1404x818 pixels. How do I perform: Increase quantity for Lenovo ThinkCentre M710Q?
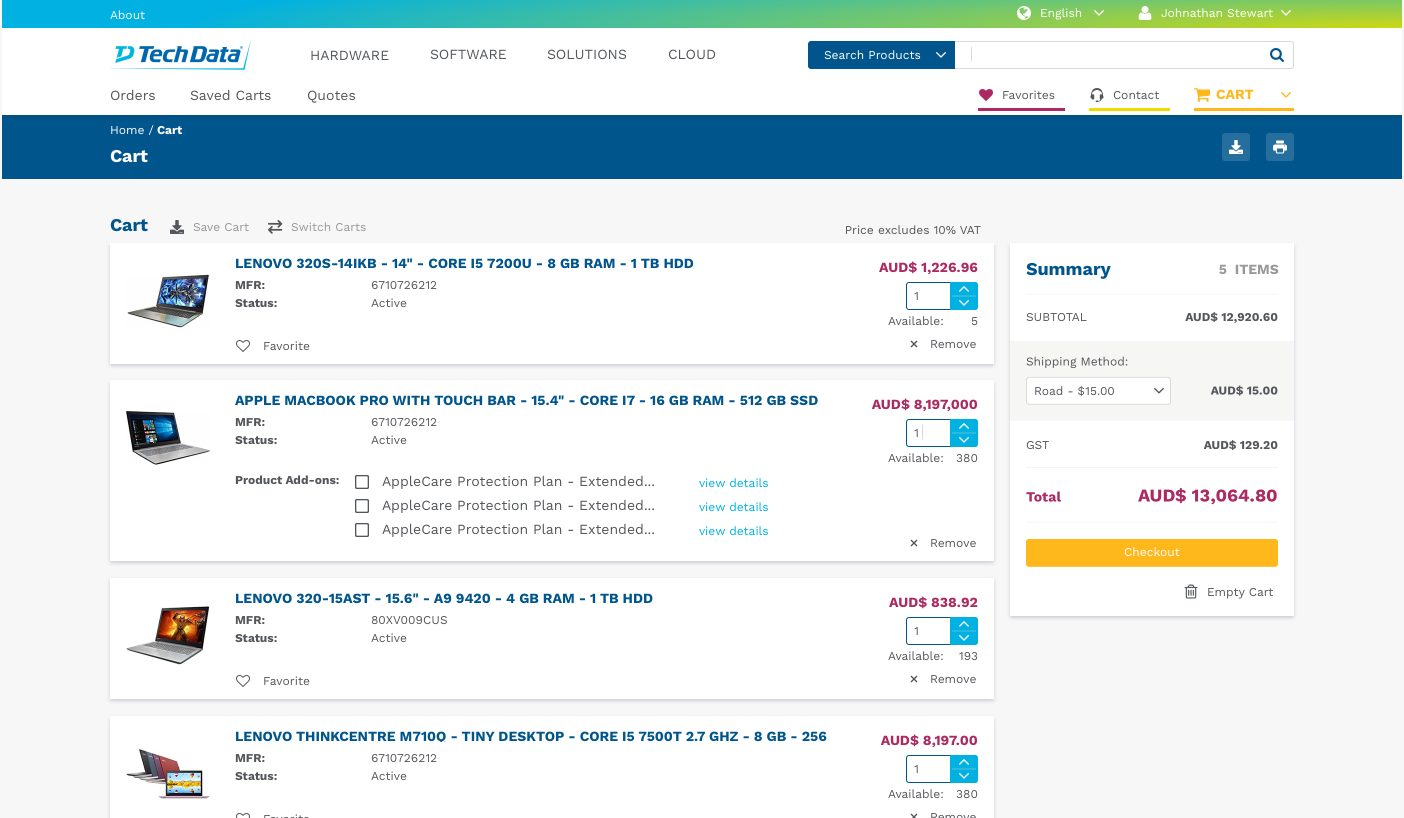pos(964,762)
